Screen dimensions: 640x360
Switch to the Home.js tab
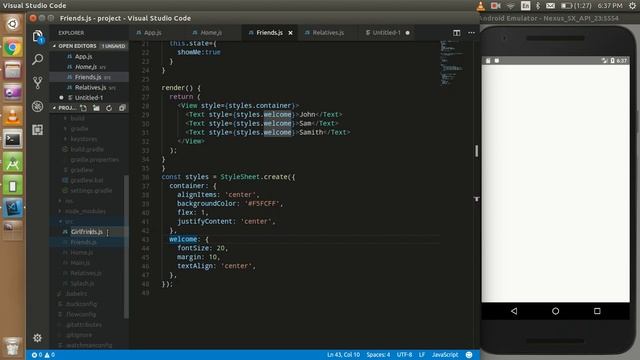pos(211,33)
